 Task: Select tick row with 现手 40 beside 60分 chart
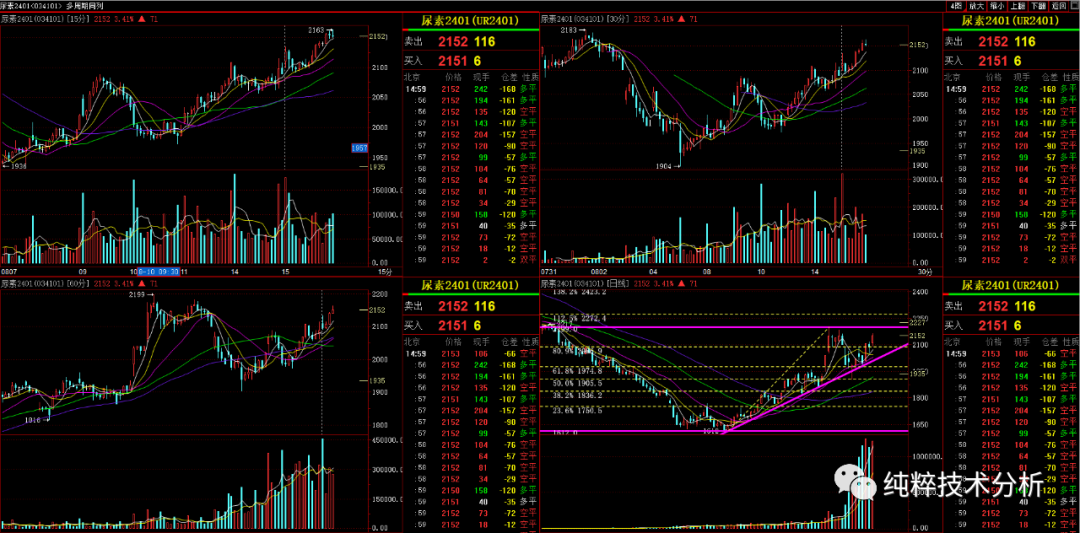click(470, 501)
